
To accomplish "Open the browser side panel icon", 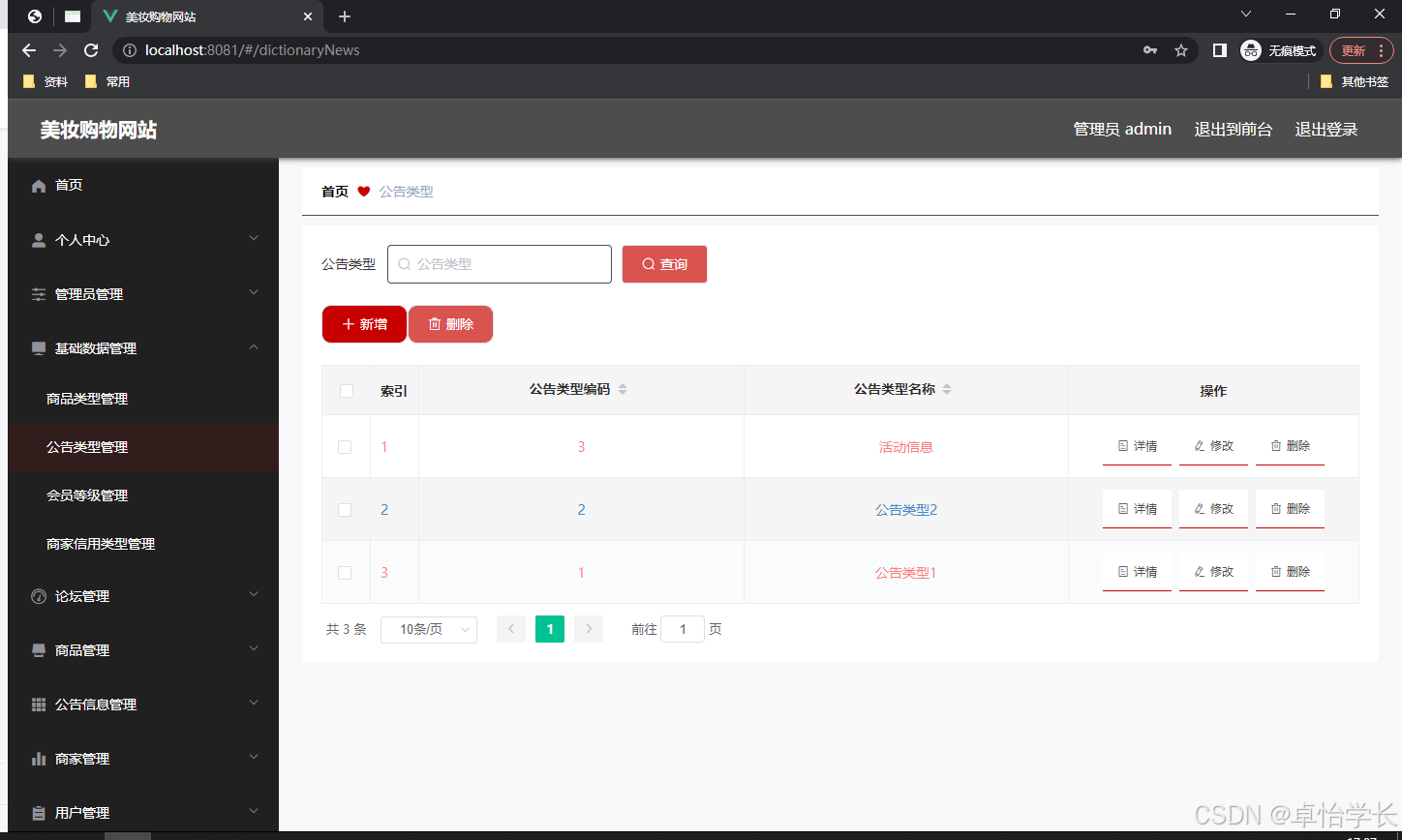I will pyautogui.click(x=1220, y=50).
